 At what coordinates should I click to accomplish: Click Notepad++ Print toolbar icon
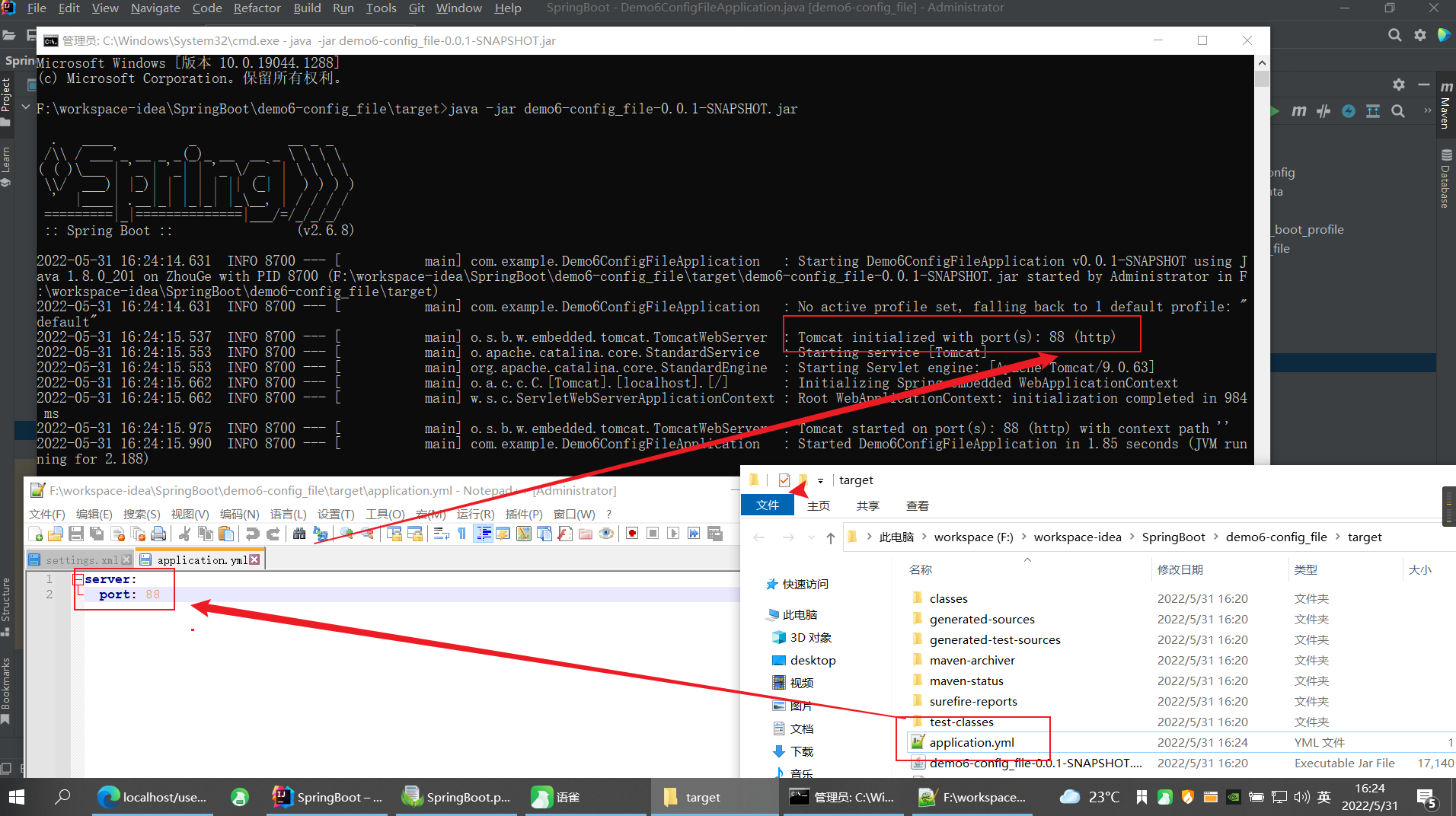click(x=158, y=534)
